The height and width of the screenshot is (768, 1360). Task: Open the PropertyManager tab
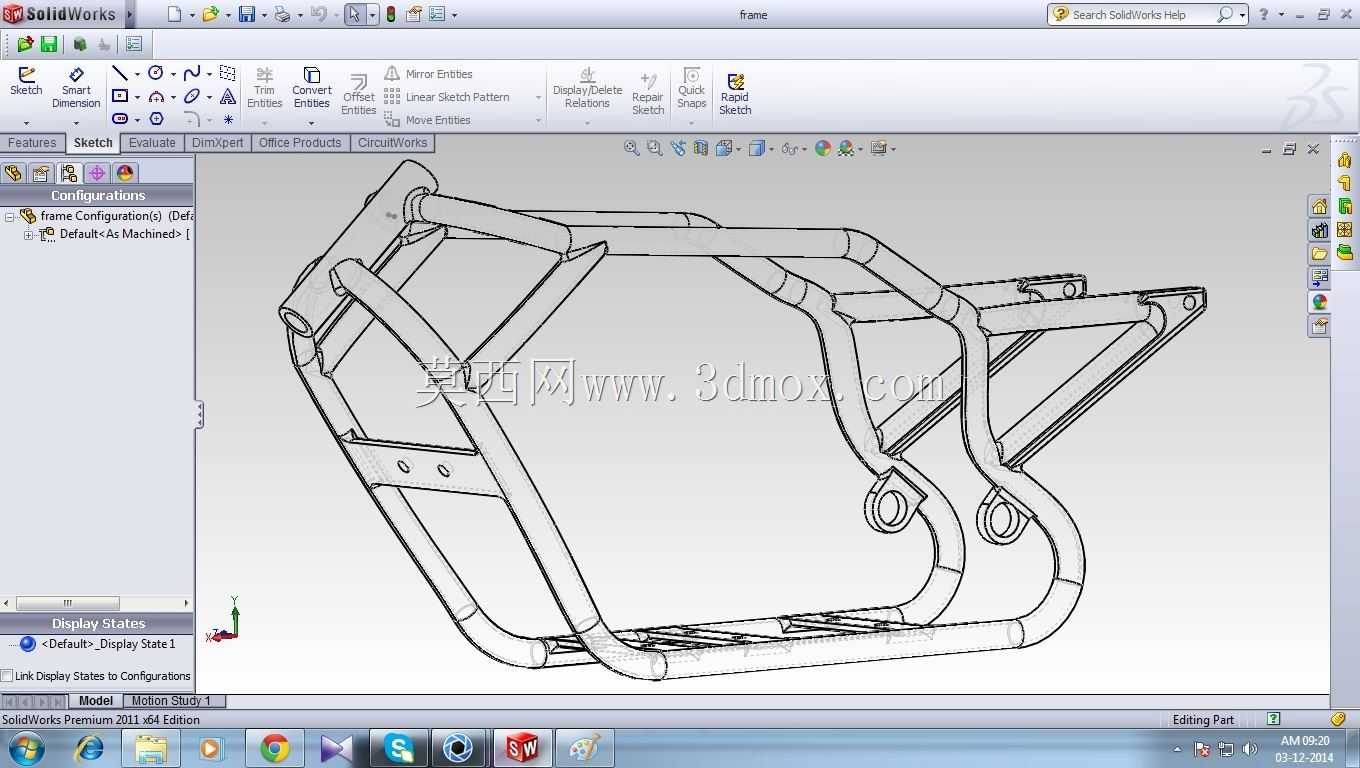(x=41, y=173)
